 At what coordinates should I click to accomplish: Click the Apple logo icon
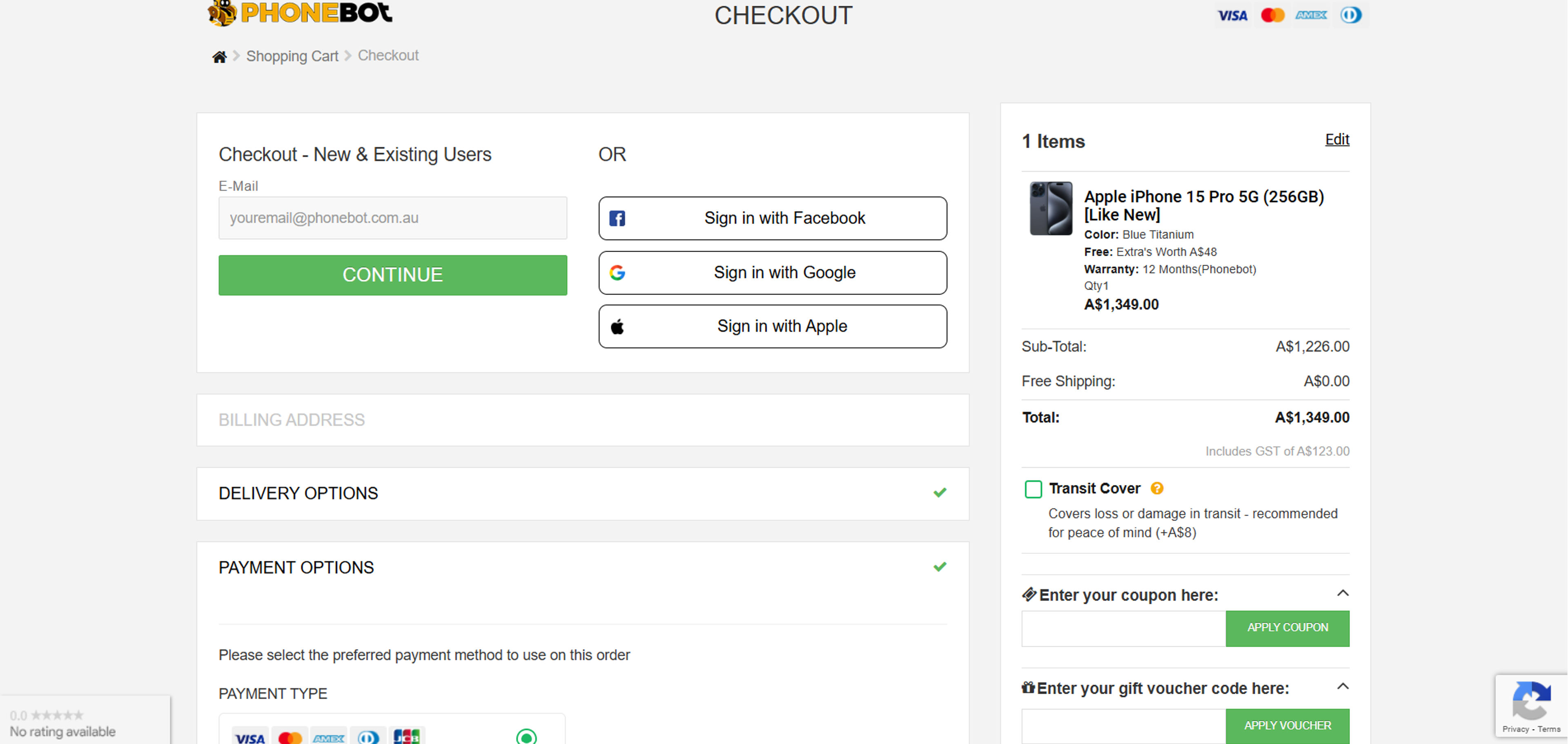click(x=617, y=326)
